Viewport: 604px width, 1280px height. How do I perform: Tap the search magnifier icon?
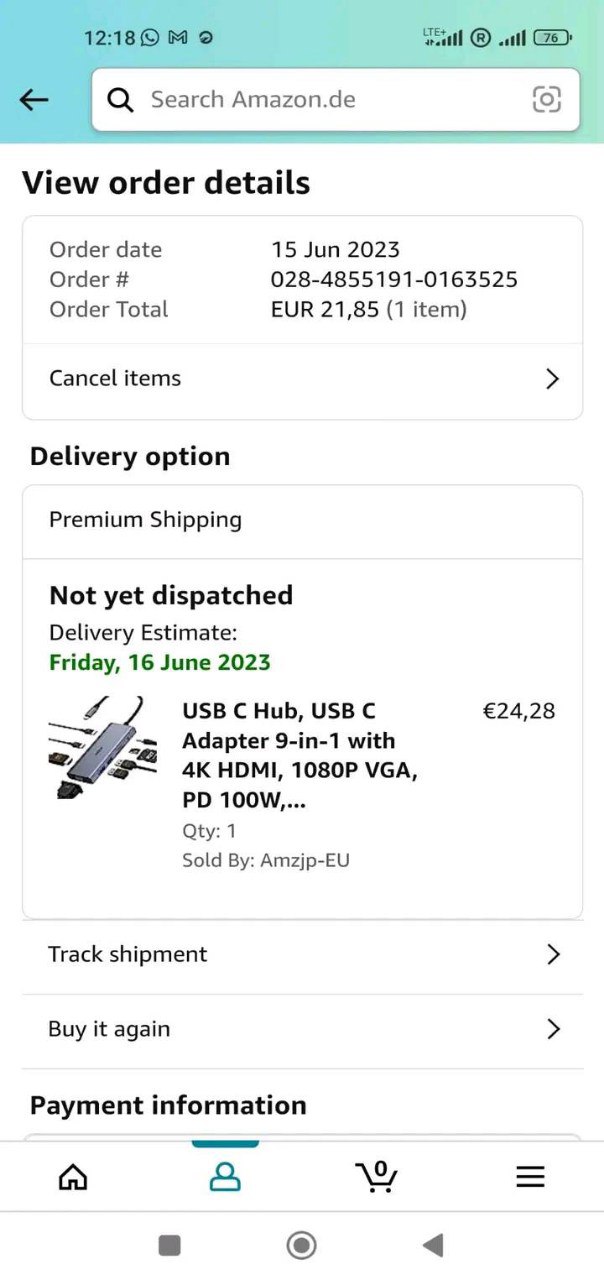(121, 99)
